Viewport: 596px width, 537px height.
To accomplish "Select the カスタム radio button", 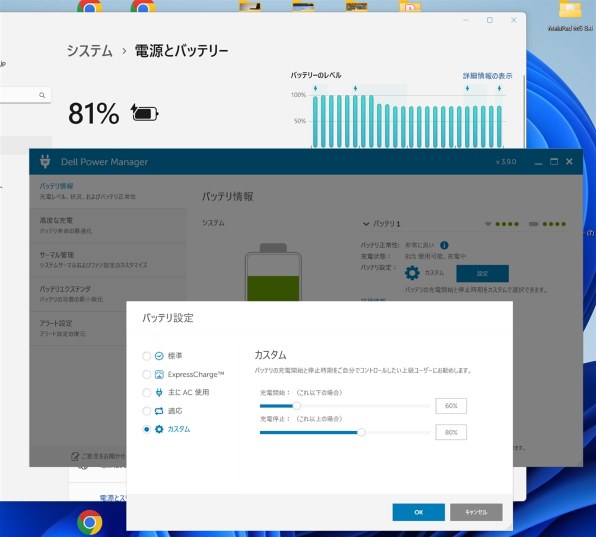I will (x=146, y=429).
